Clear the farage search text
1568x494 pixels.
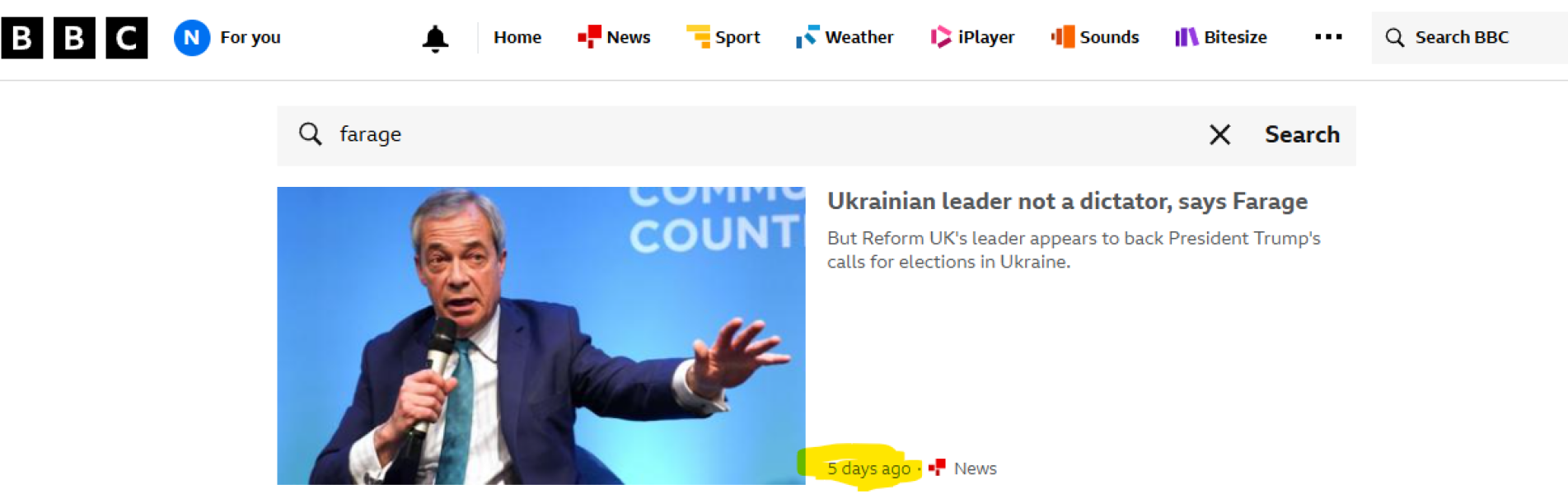pyautogui.click(x=1219, y=135)
